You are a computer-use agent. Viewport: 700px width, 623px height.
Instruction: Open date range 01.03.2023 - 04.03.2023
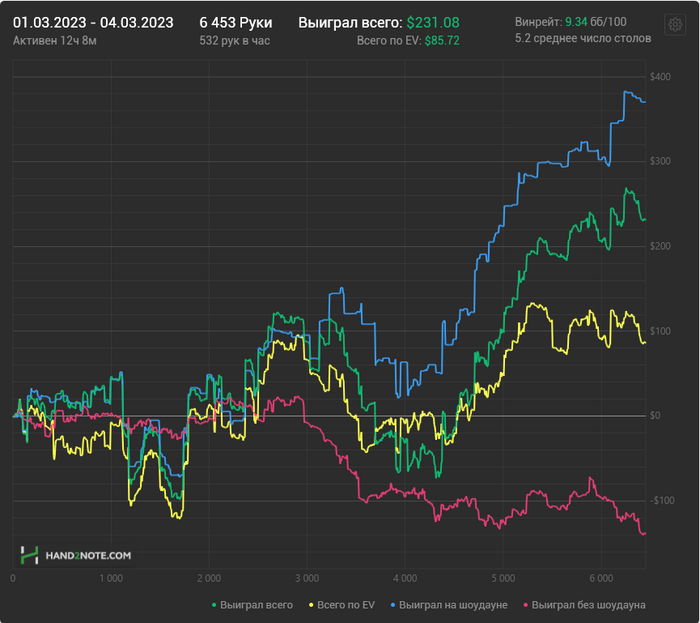93,22
